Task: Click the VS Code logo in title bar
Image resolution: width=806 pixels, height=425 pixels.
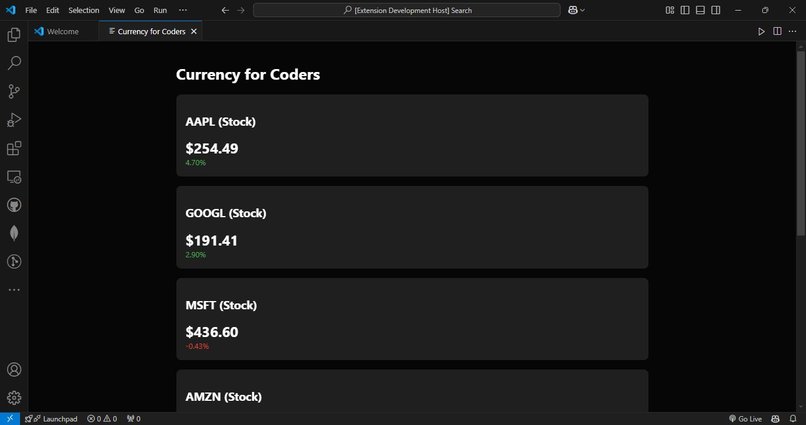Action: (x=10, y=10)
